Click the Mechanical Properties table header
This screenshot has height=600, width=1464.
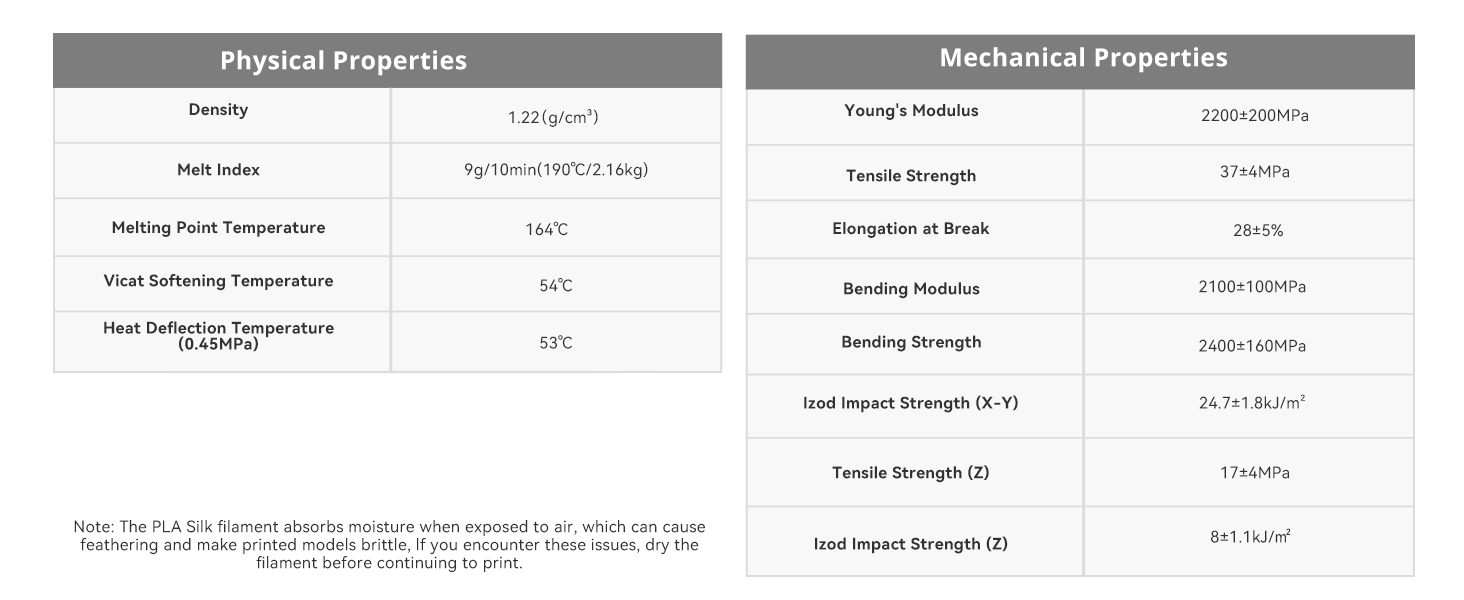pos(1083,58)
